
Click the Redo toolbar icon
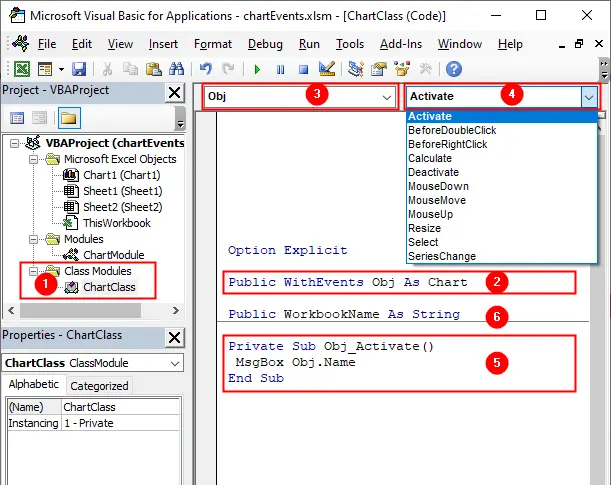[x=228, y=69]
